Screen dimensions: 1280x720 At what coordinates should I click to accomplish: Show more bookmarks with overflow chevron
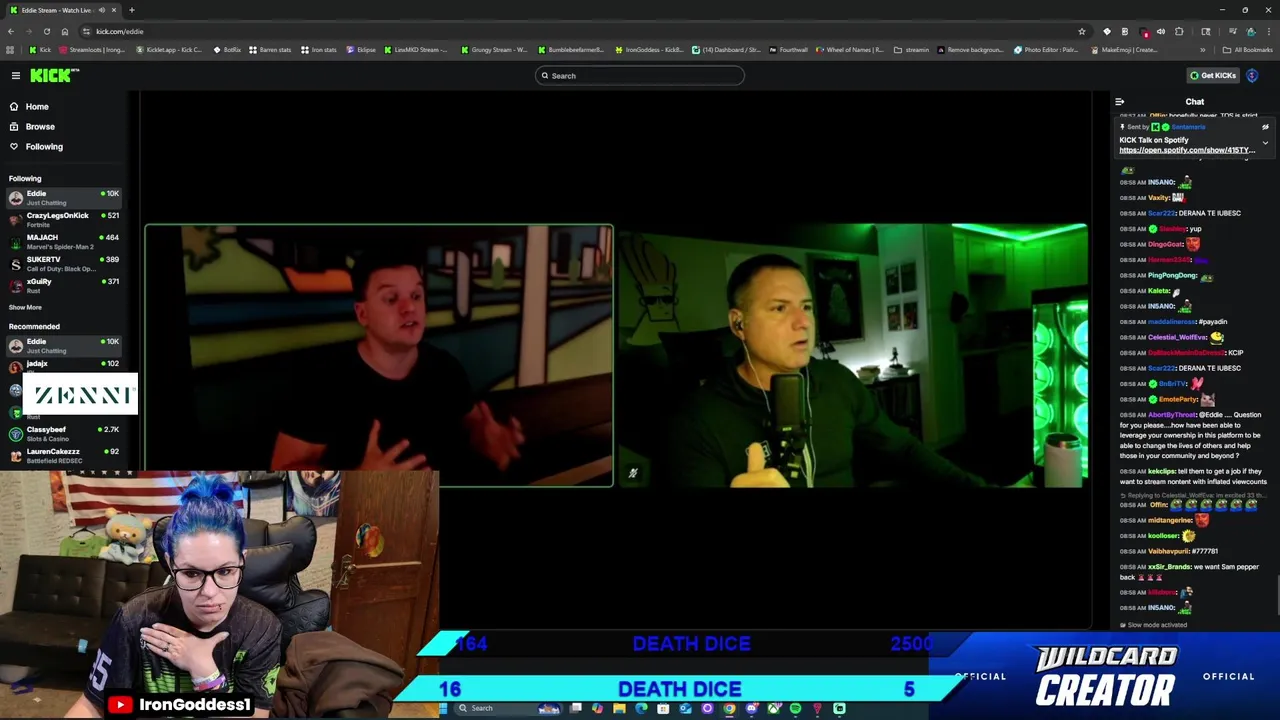(x=1202, y=50)
